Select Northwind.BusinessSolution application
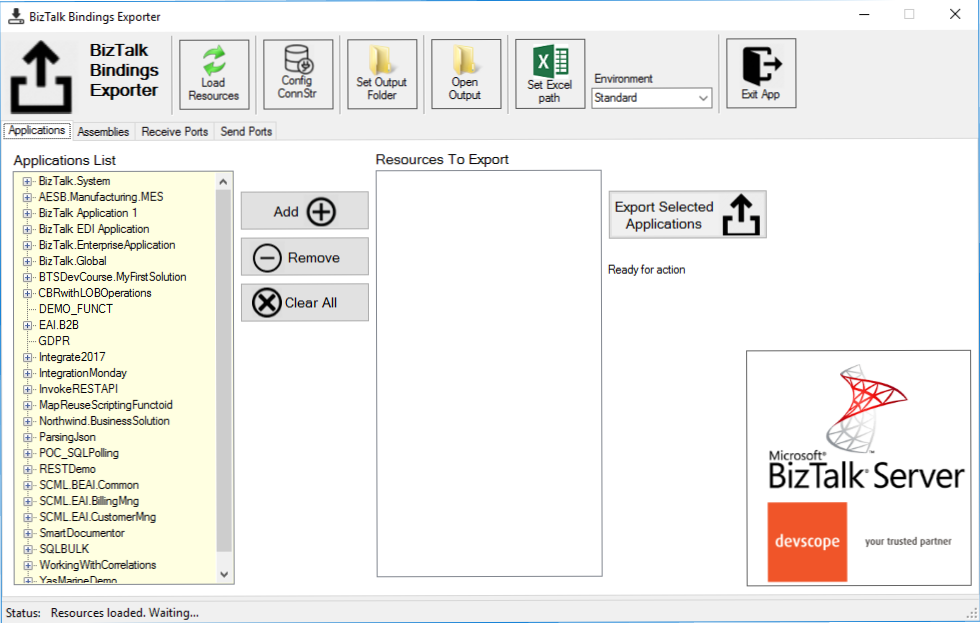This screenshot has height=623, width=980. 104,421
